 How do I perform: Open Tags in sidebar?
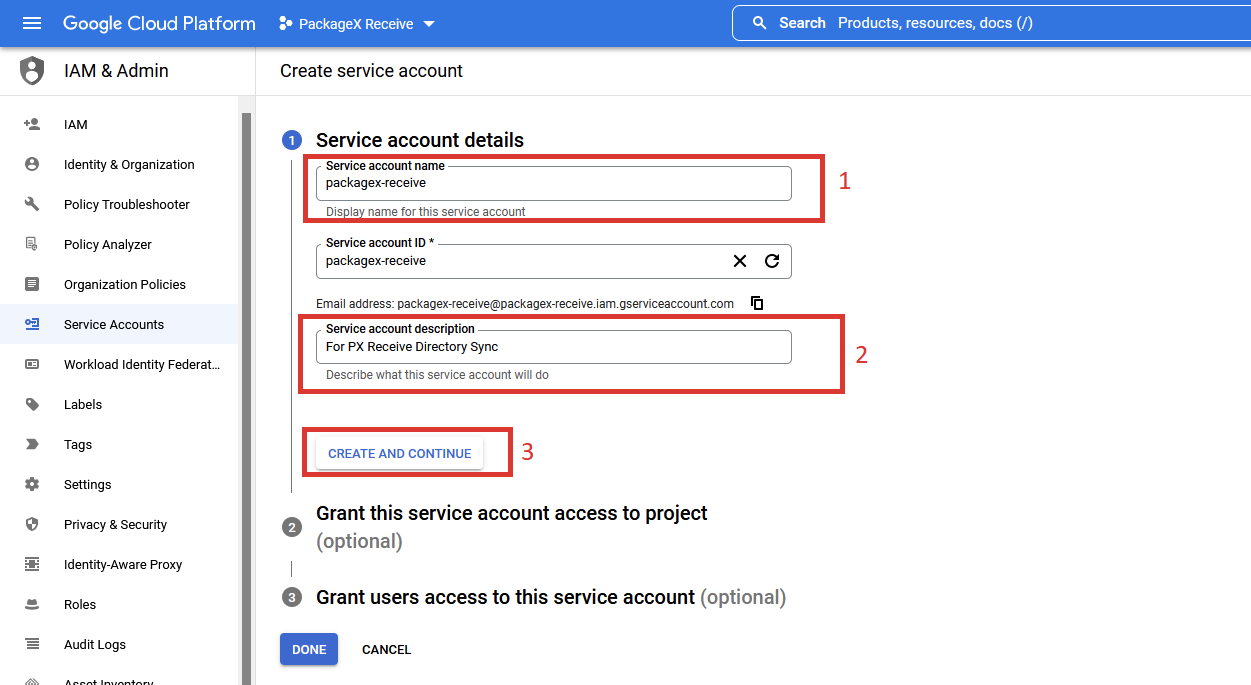click(120, 445)
